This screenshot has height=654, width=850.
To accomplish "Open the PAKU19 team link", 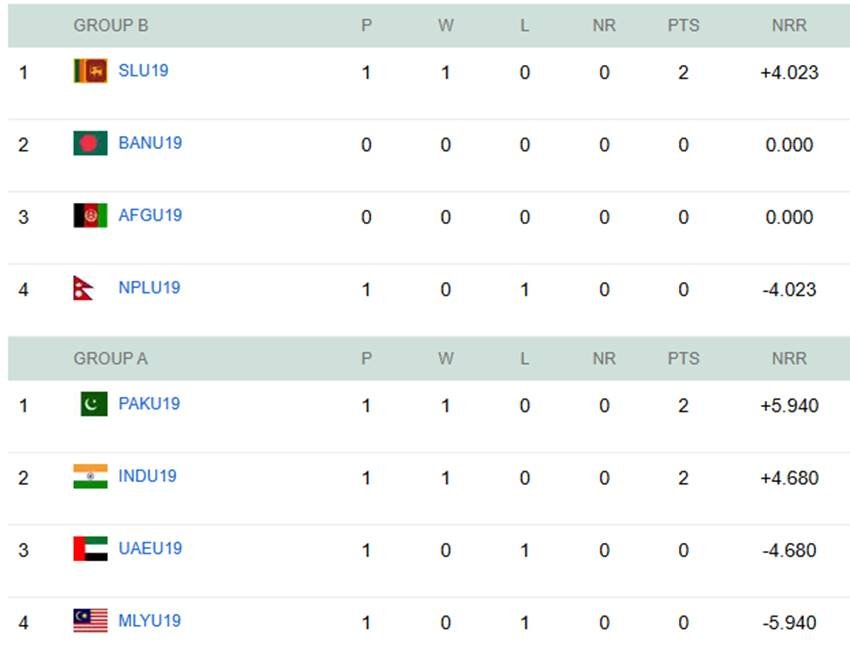I will click(149, 404).
